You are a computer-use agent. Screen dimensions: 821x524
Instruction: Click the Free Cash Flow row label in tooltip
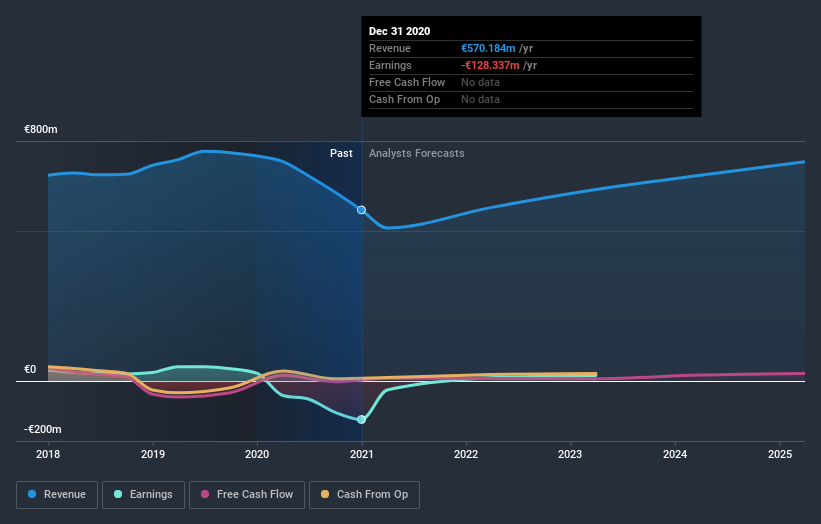pyautogui.click(x=407, y=82)
